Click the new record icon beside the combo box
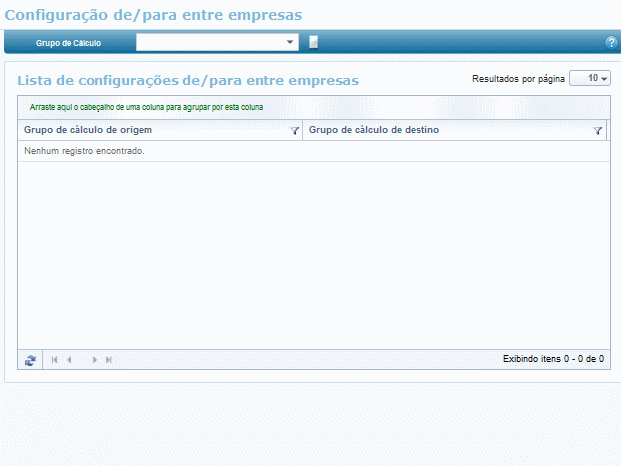This screenshot has height=466, width=621. (313, 42)
